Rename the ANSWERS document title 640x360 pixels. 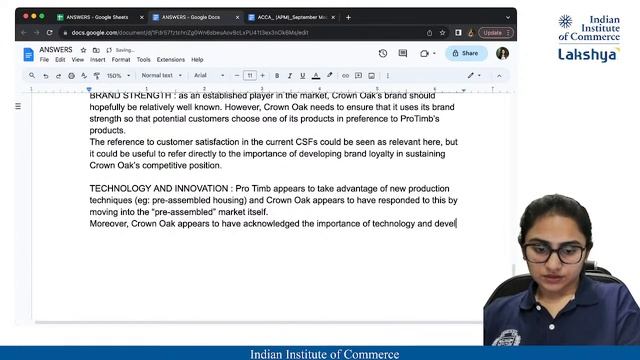(x=56, y=50)
